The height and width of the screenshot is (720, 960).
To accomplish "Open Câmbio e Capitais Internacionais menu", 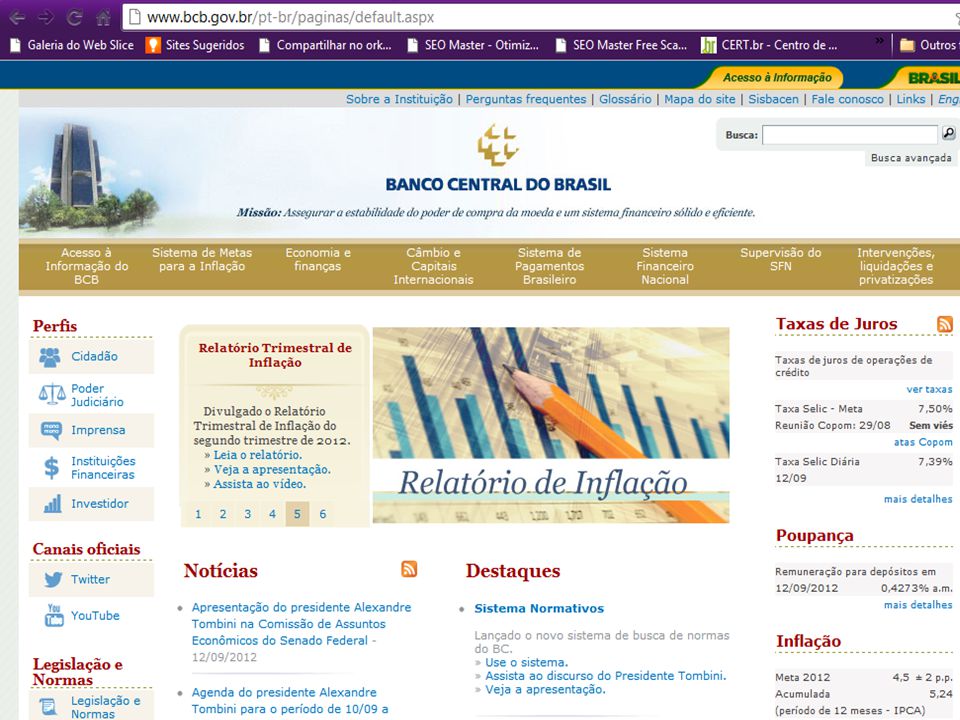I will pos(433,266).
